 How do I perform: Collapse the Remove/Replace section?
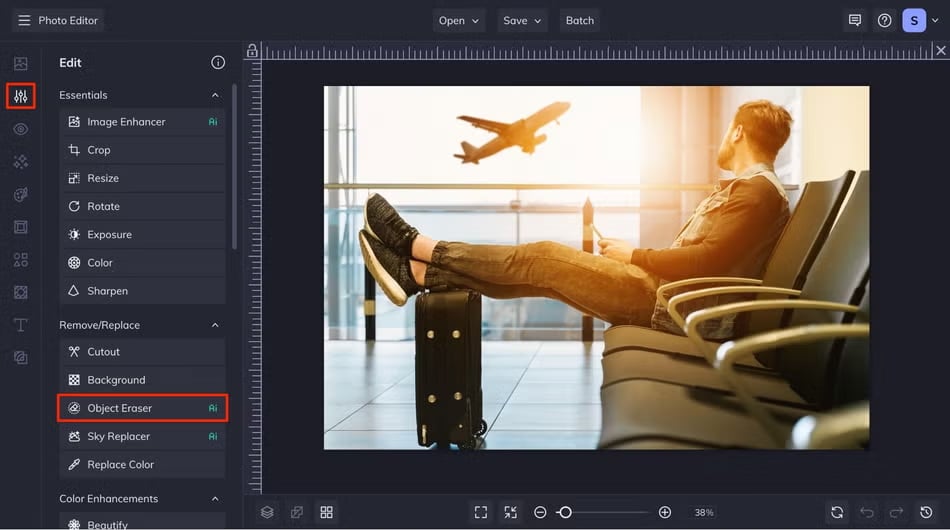(x=215, y=325)
